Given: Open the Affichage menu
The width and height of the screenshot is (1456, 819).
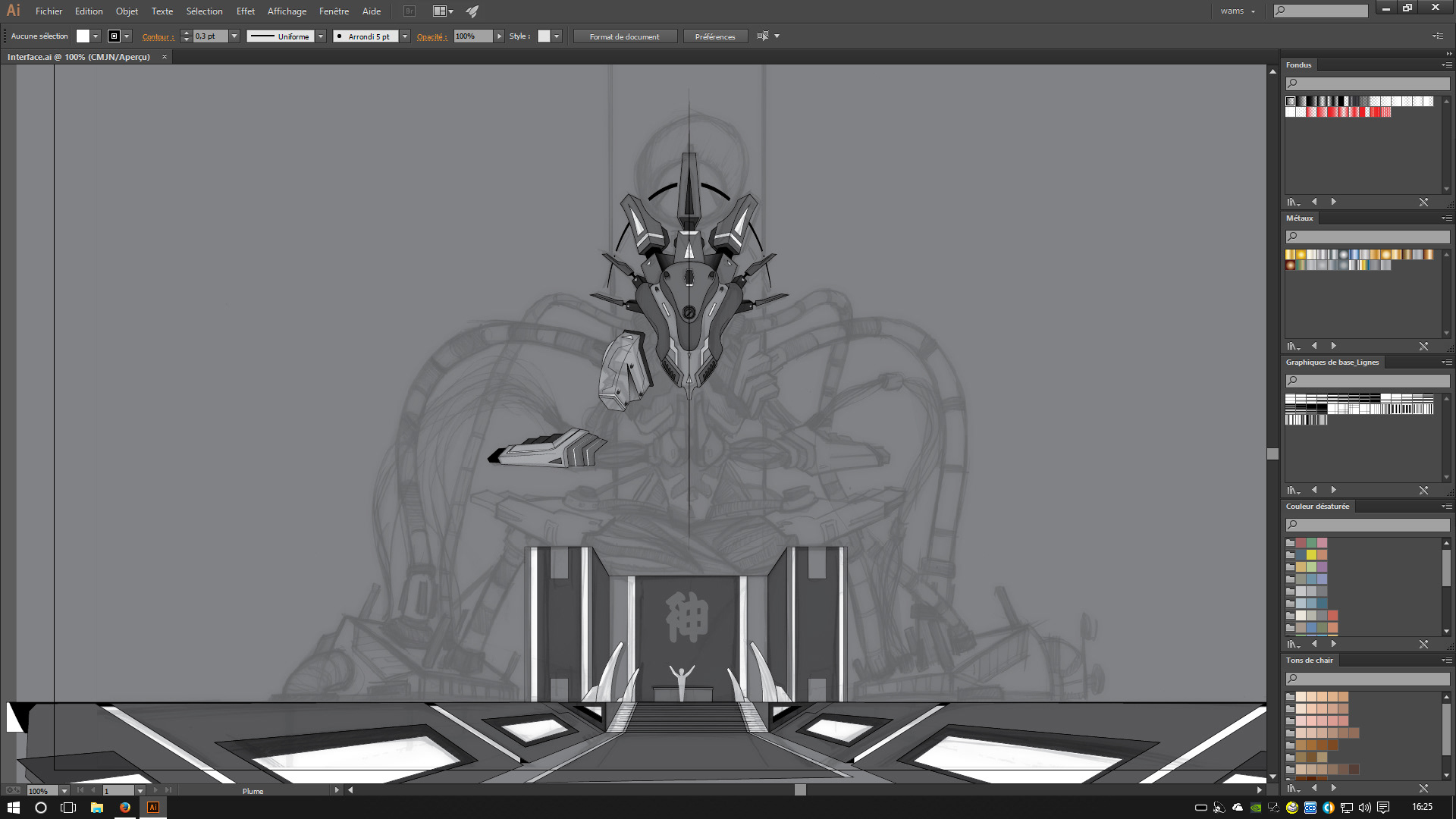Looking at the screenshot, I should pos(287,11).
